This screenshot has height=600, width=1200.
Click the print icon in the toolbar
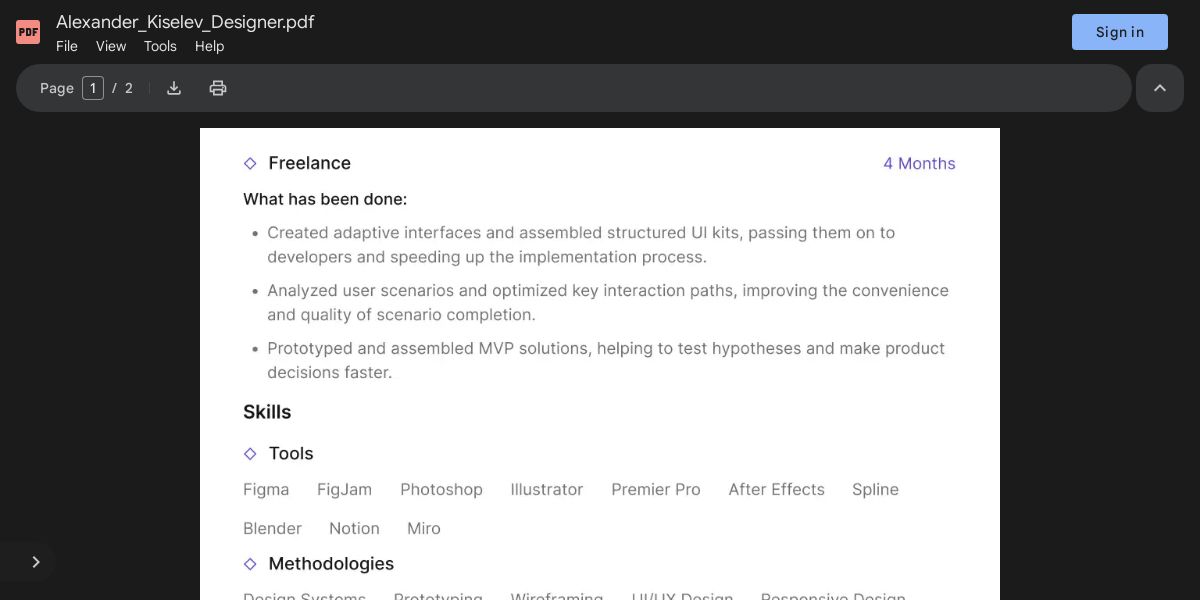218,88
